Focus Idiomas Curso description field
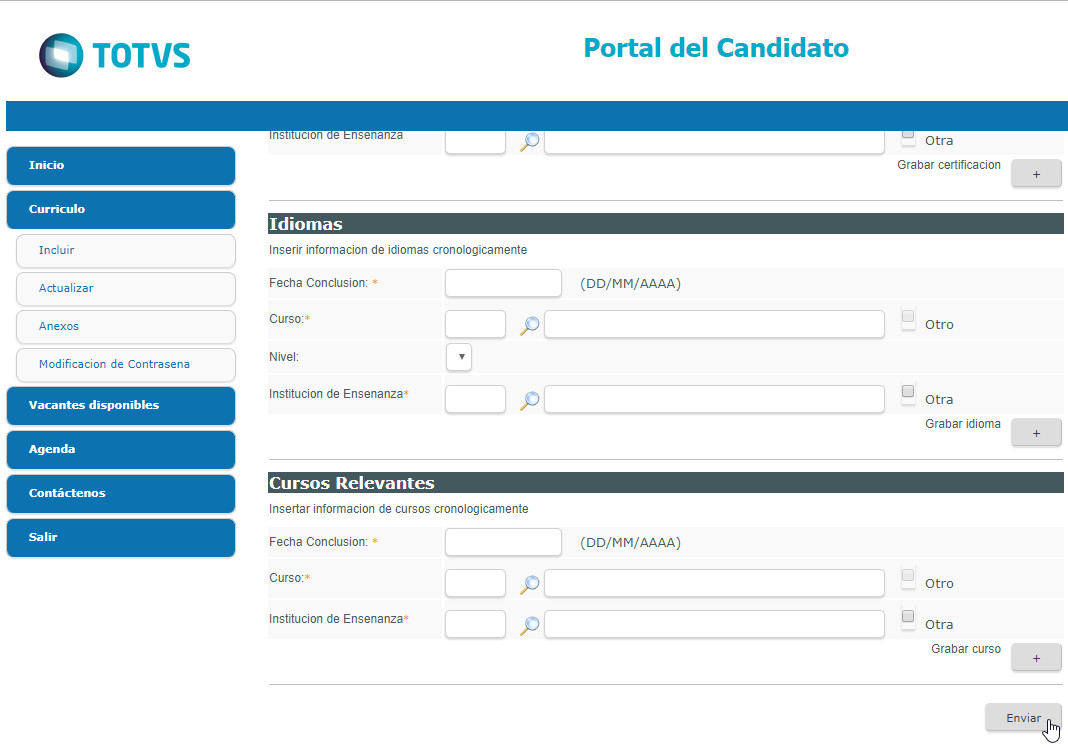Screen dimensions: 1068x748 (714, 324)
